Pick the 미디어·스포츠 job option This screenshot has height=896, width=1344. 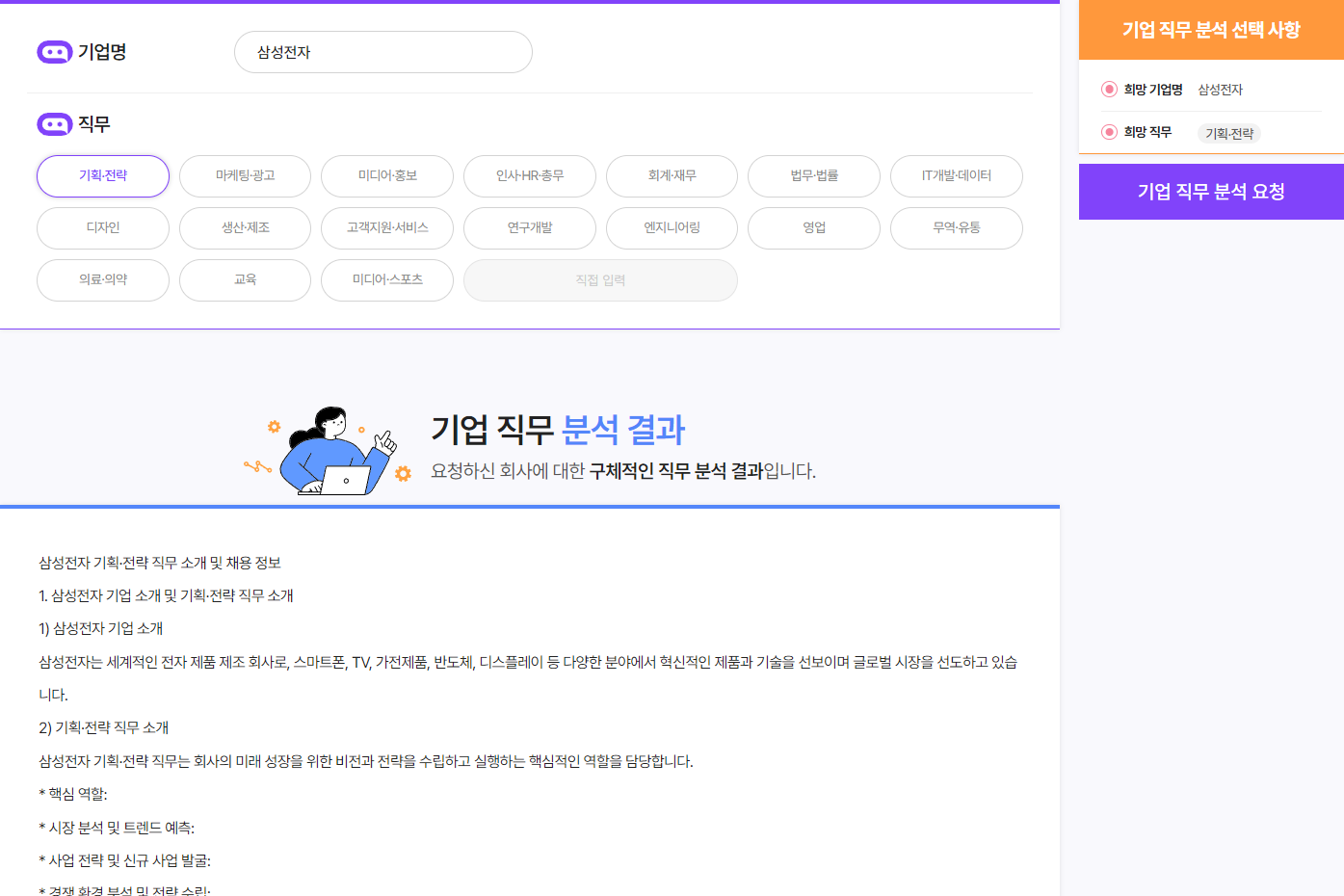click(387, 280)
